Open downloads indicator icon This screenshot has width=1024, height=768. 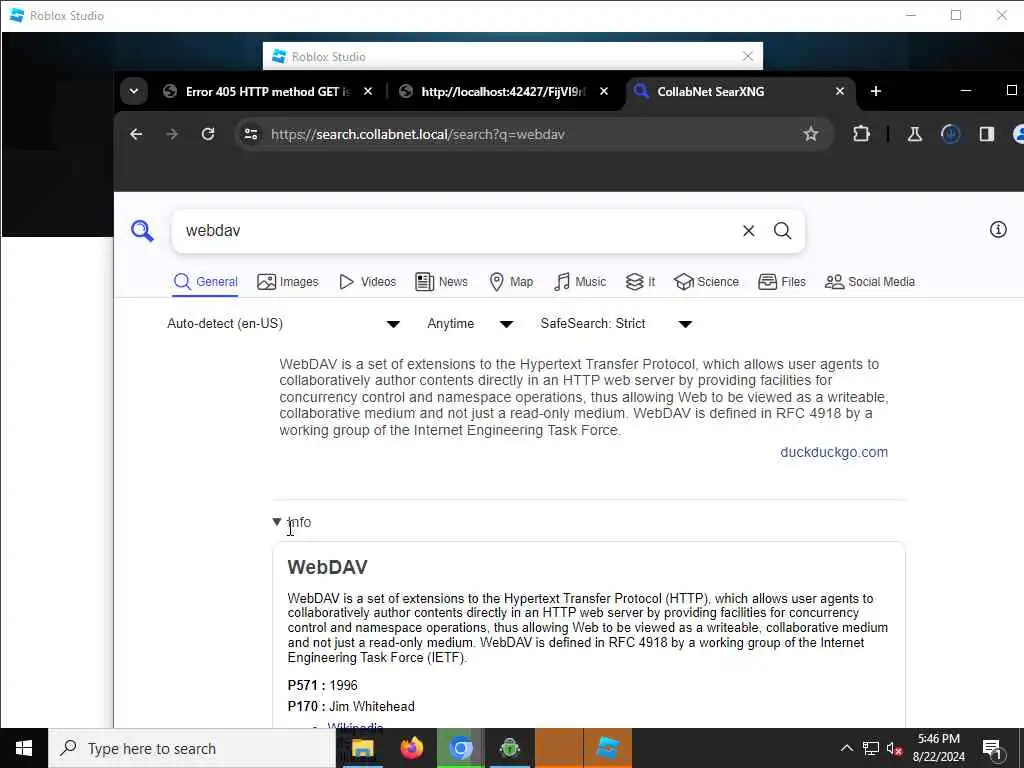tap(950, 134)
